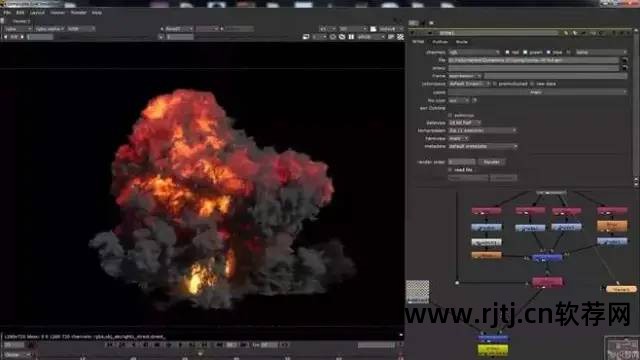Click the gain decrease arrow left of f/8
This screenshot has width=640, height=360.
[6, 37]
